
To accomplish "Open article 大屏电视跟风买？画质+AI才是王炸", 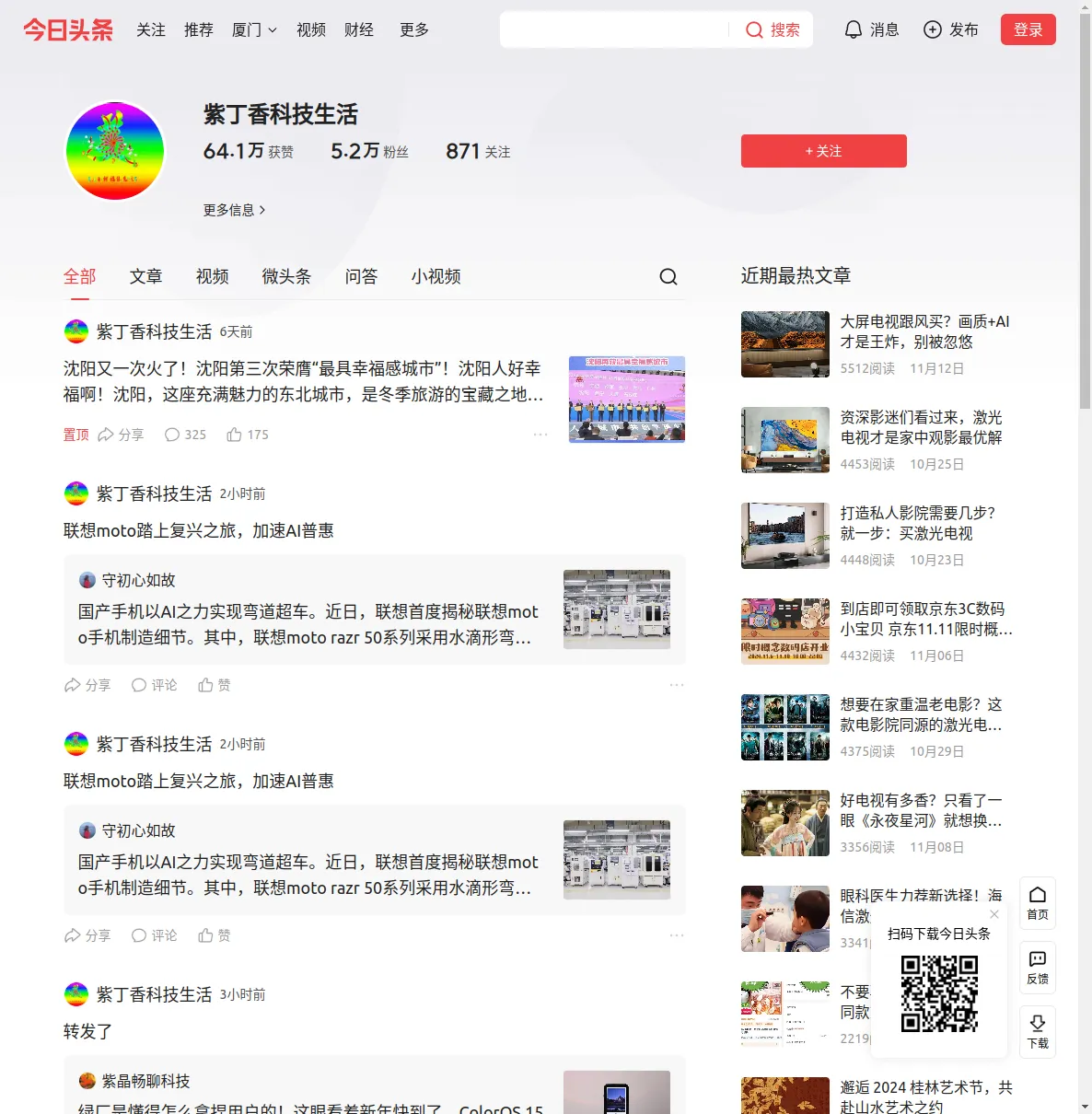I will click(x=925, y=331).
